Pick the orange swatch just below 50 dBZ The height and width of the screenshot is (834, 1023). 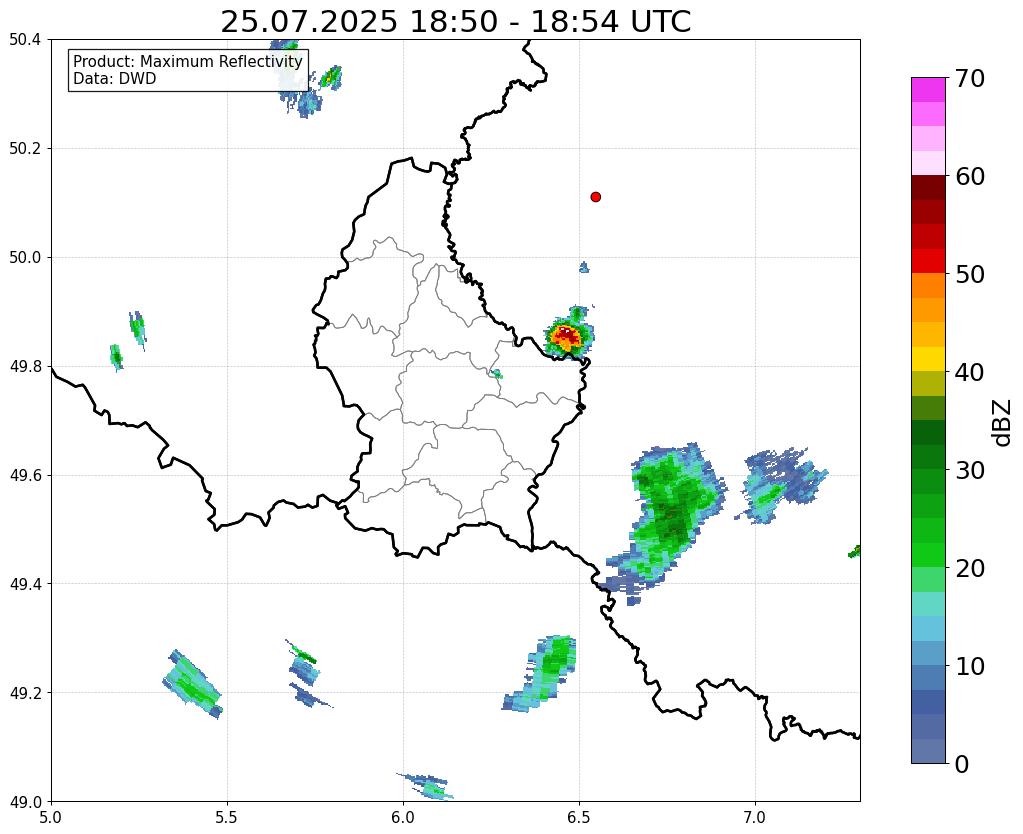click(928, 286)
